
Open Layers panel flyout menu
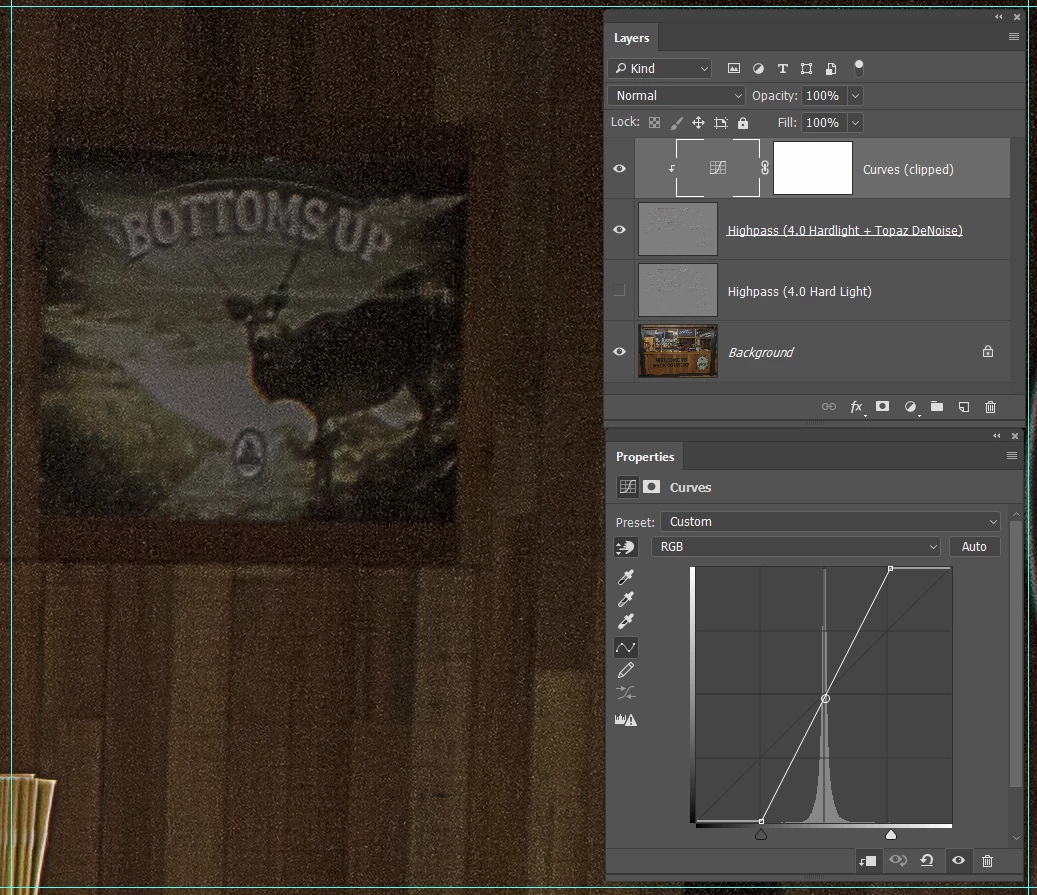[x=1013, y=37]
